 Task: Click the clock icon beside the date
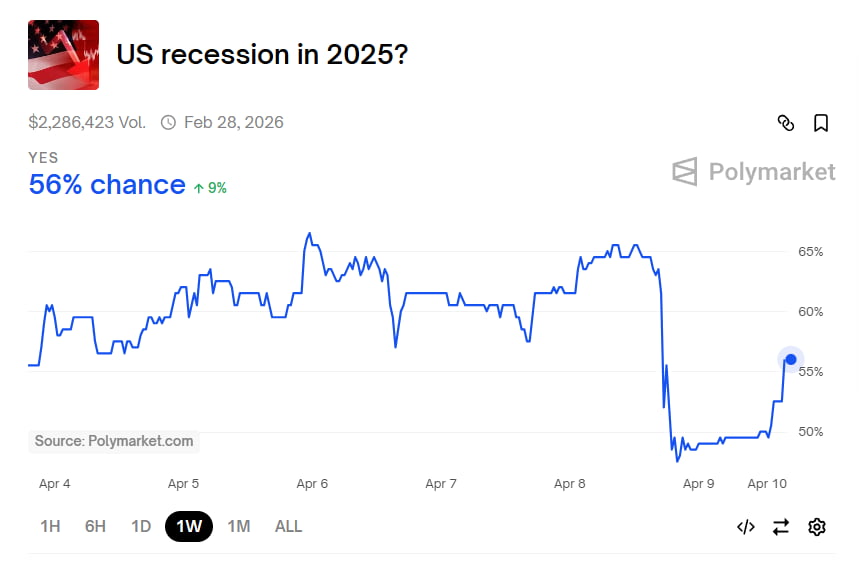[168, 123]
